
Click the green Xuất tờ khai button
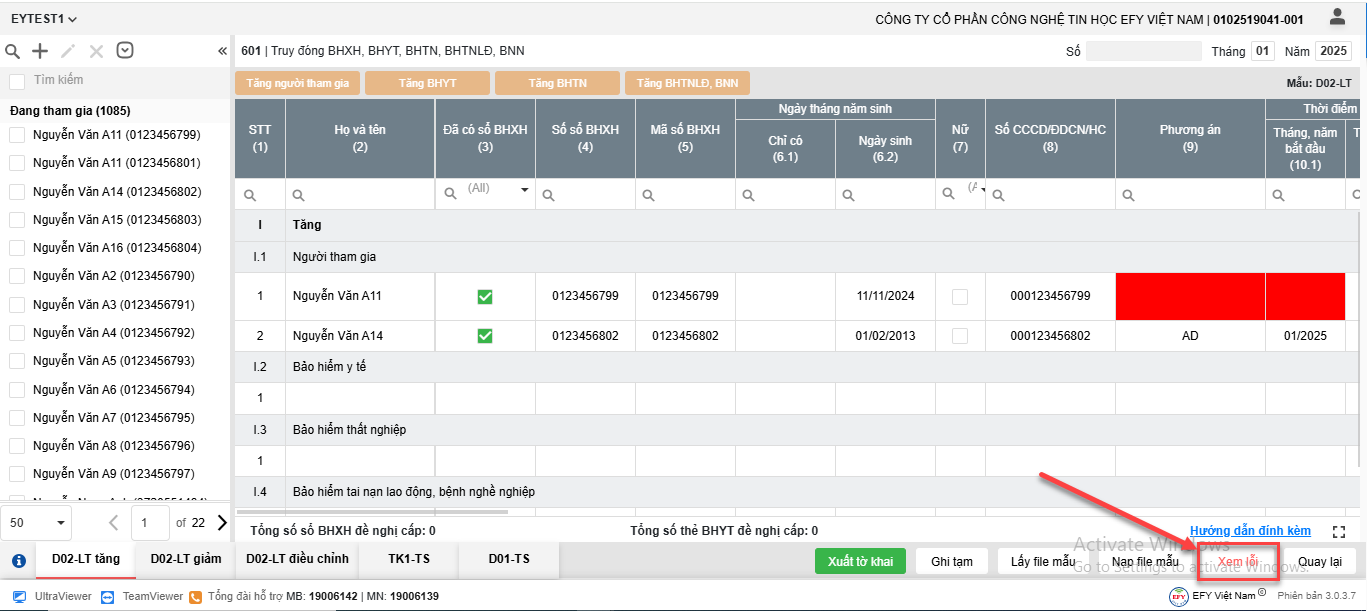click(860, 562)
